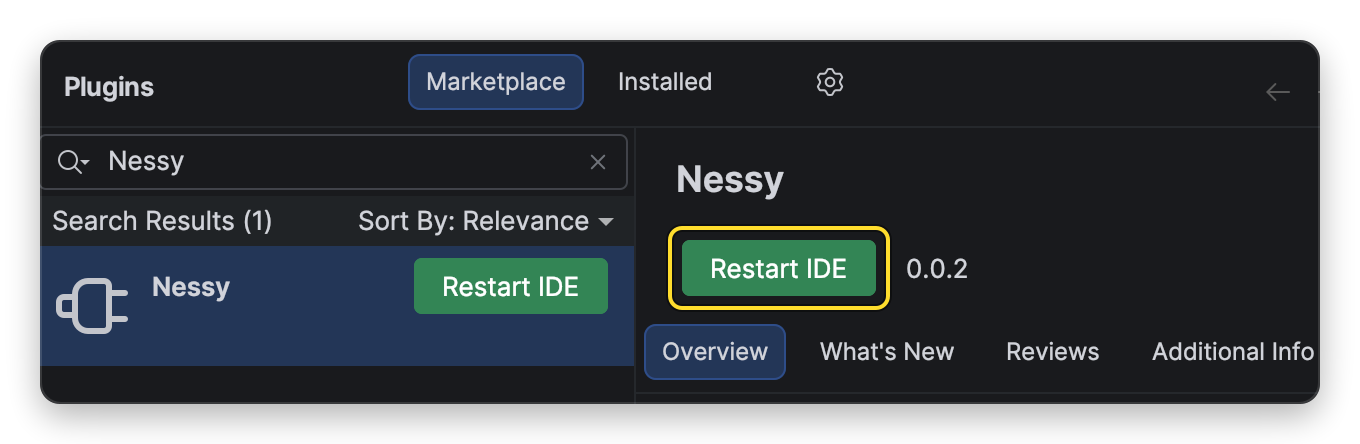Click Restart IDE in the search results row
The height and width of the screenshot is (444, 1360).
[x=511, y=287]
